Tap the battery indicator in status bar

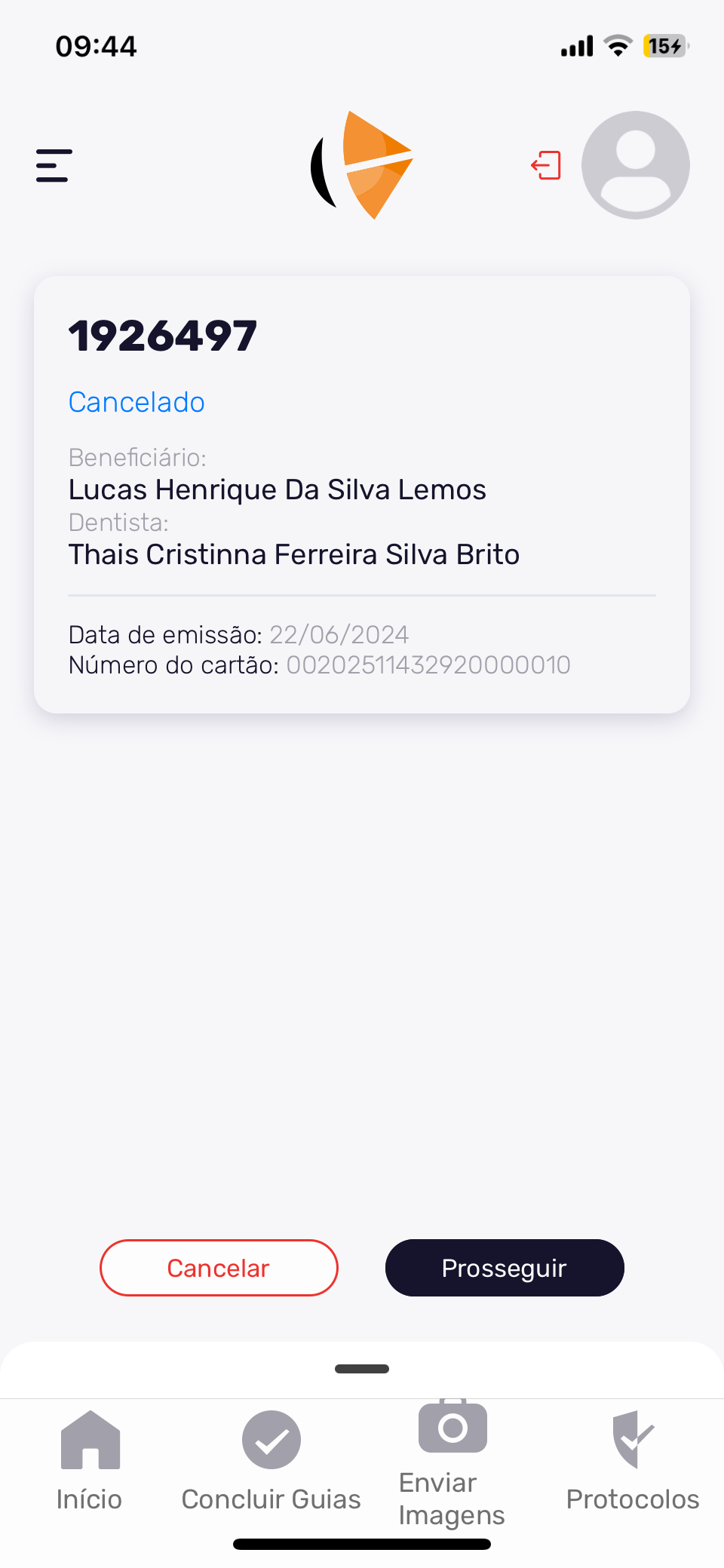pyautogui.click(x=665, y=47)
